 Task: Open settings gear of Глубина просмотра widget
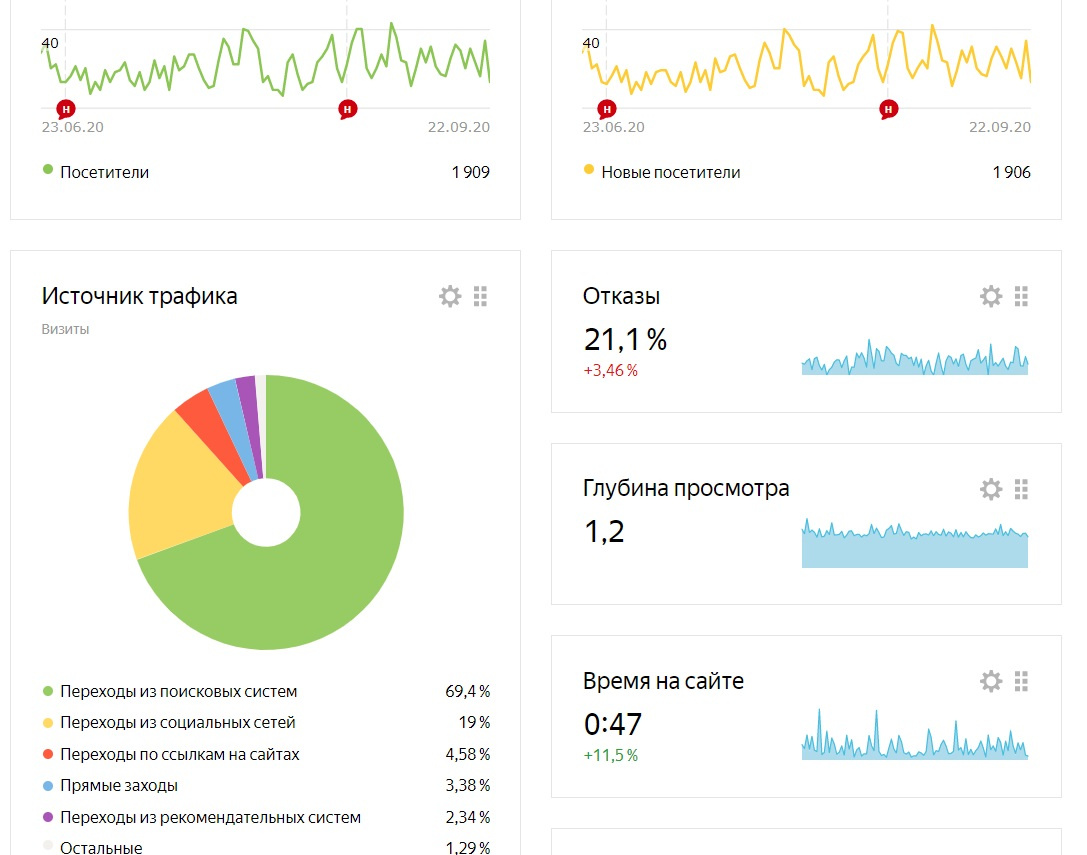[x=991, y=489]
